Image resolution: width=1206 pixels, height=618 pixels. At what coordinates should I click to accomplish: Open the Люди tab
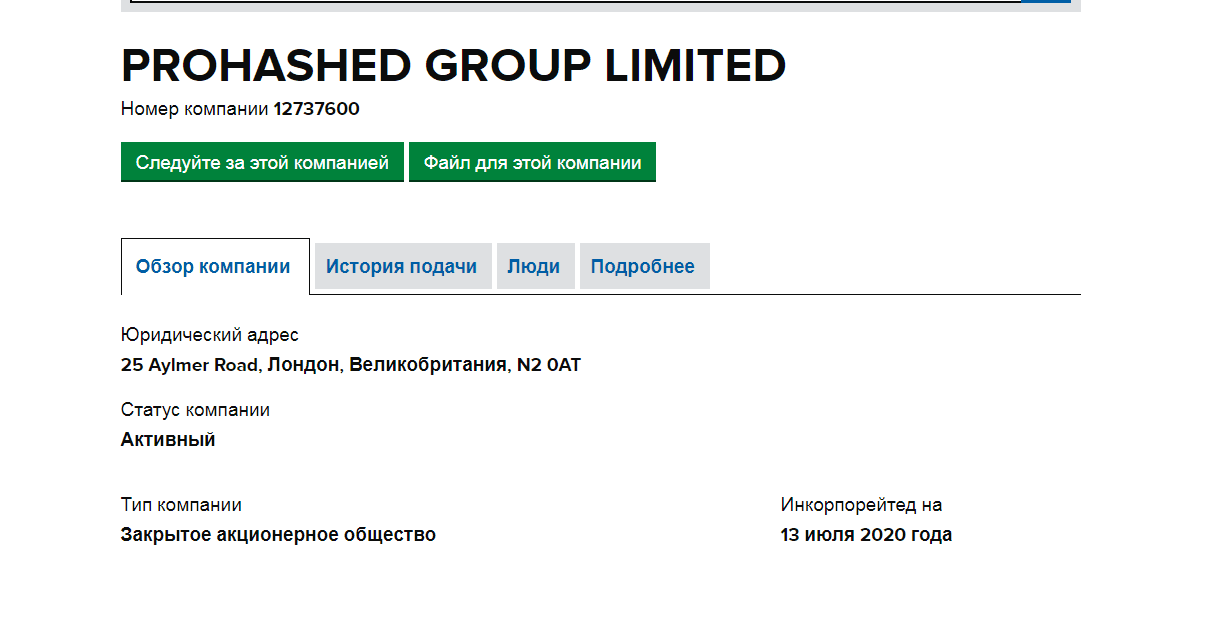tap(534, 267)
